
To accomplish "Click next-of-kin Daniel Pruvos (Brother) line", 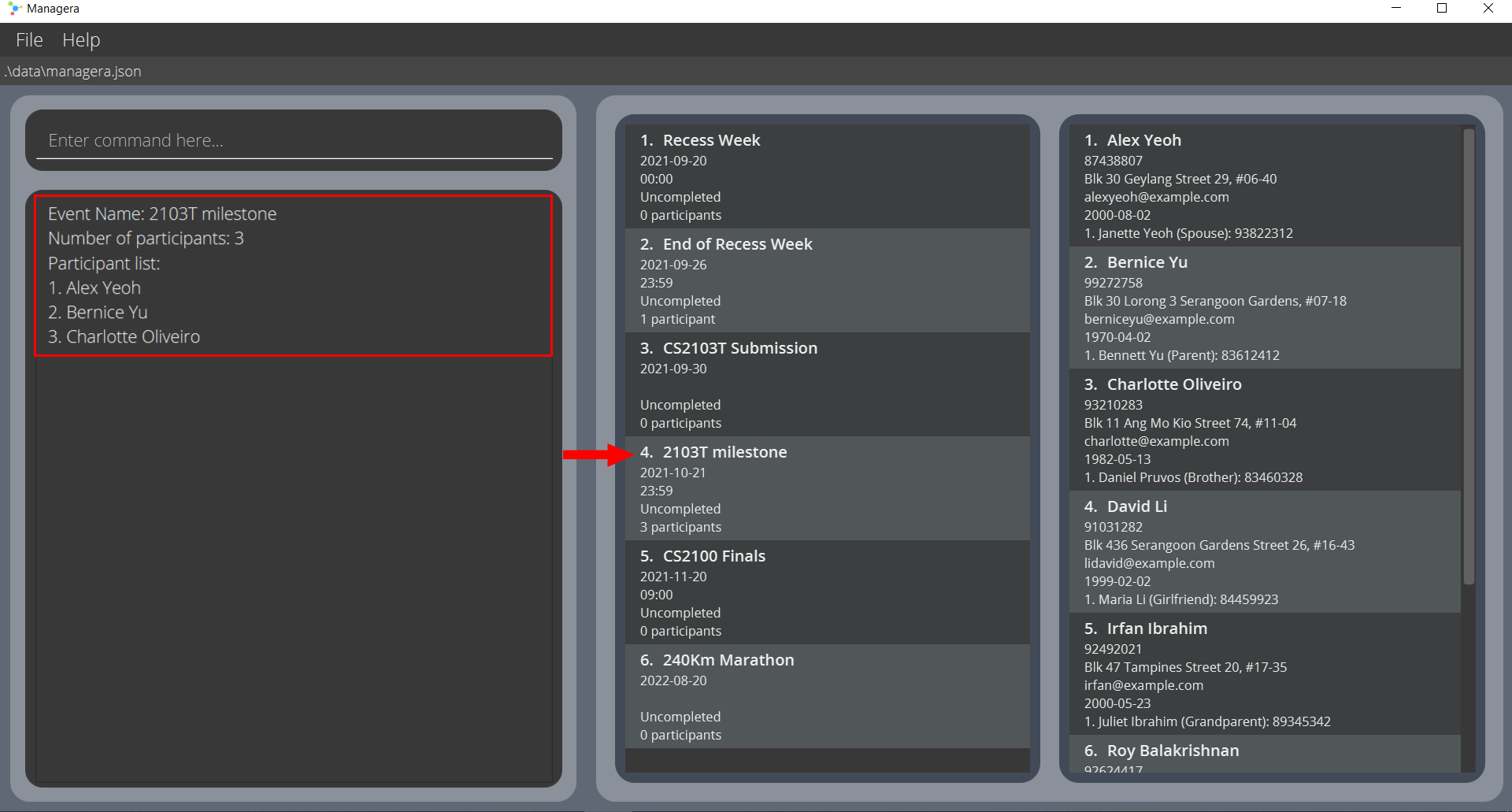I will pos(1193,477).
